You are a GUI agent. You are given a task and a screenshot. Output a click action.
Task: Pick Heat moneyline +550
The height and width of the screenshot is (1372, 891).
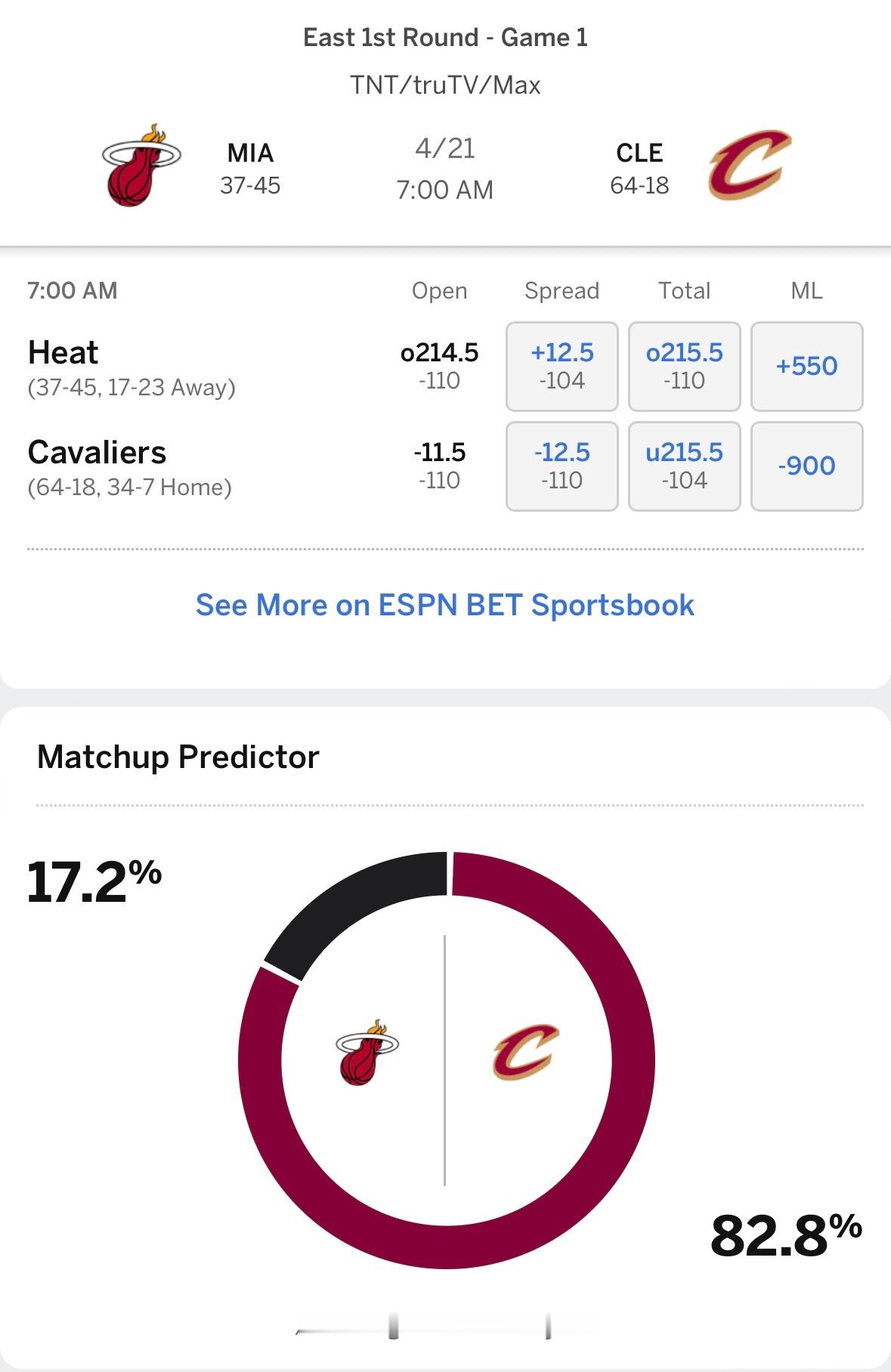pyautogui.click(x=807, y=367)
